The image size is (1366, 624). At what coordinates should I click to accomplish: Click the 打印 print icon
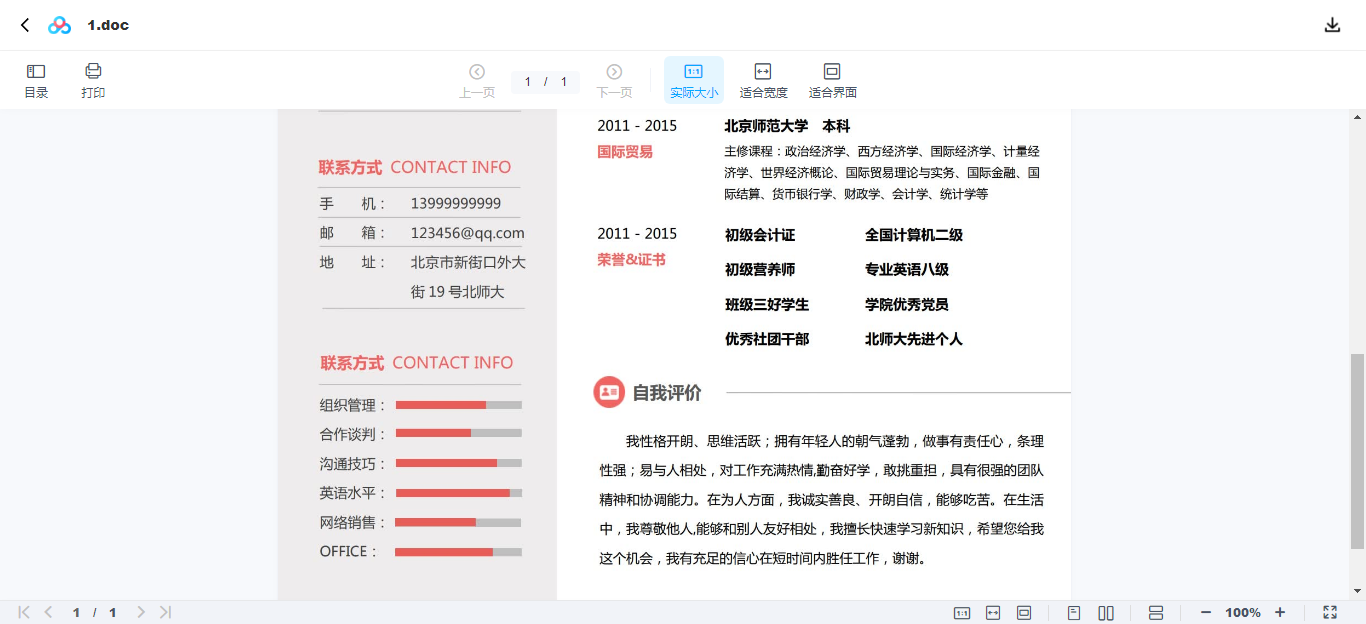click(93, 80)
